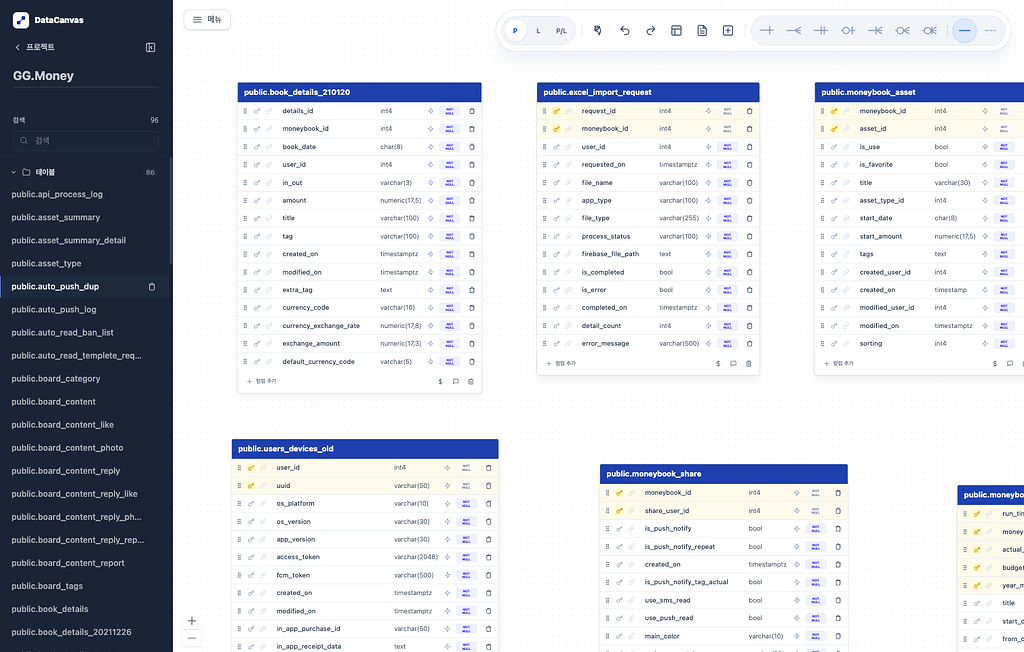Viewport: 1024px width, 652px height.
Task: Click the trash icon beside public.auto_push_dup
Action: 152,287
